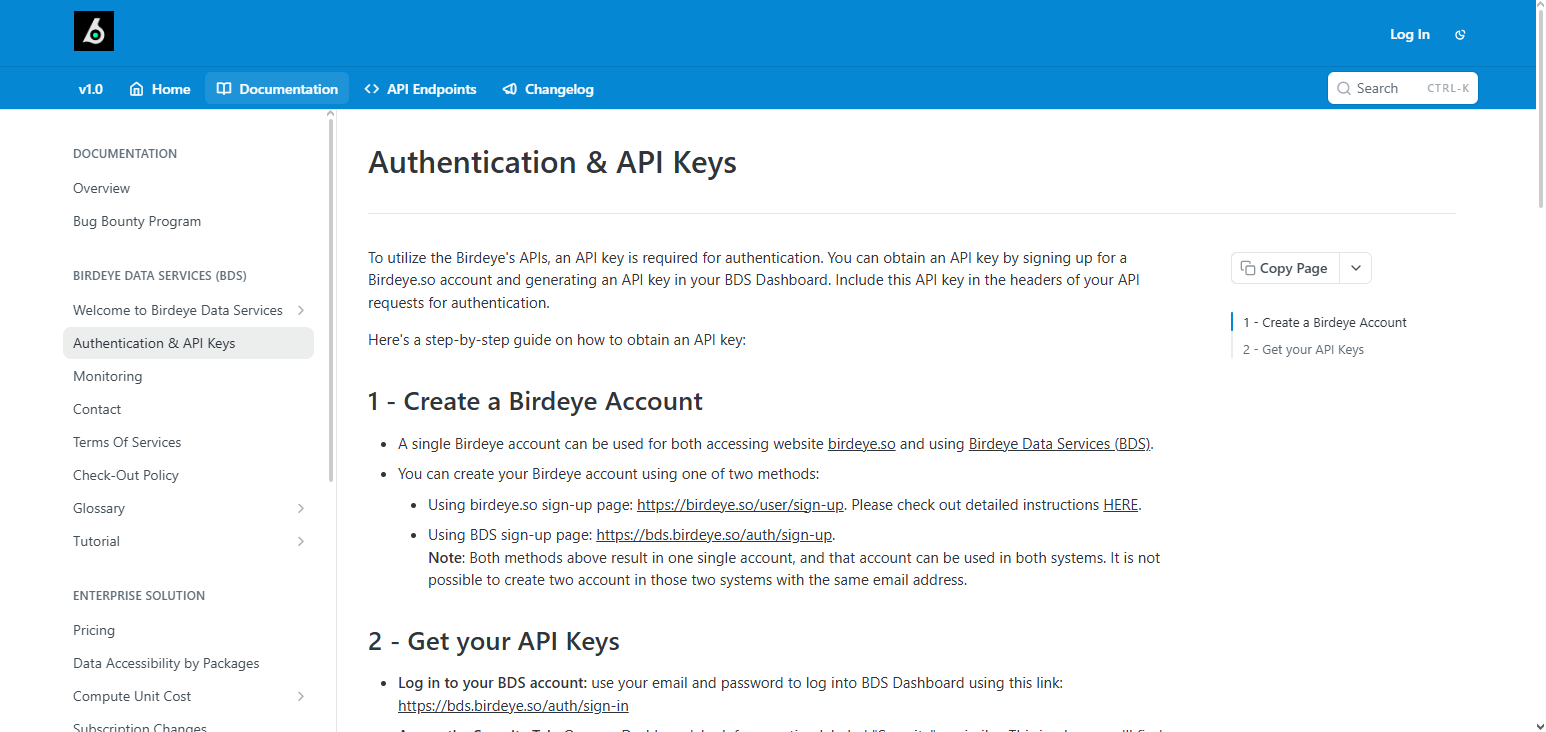Open the Changelog tab
Viewport: 1546px width, 732px height.
(548, 89)
